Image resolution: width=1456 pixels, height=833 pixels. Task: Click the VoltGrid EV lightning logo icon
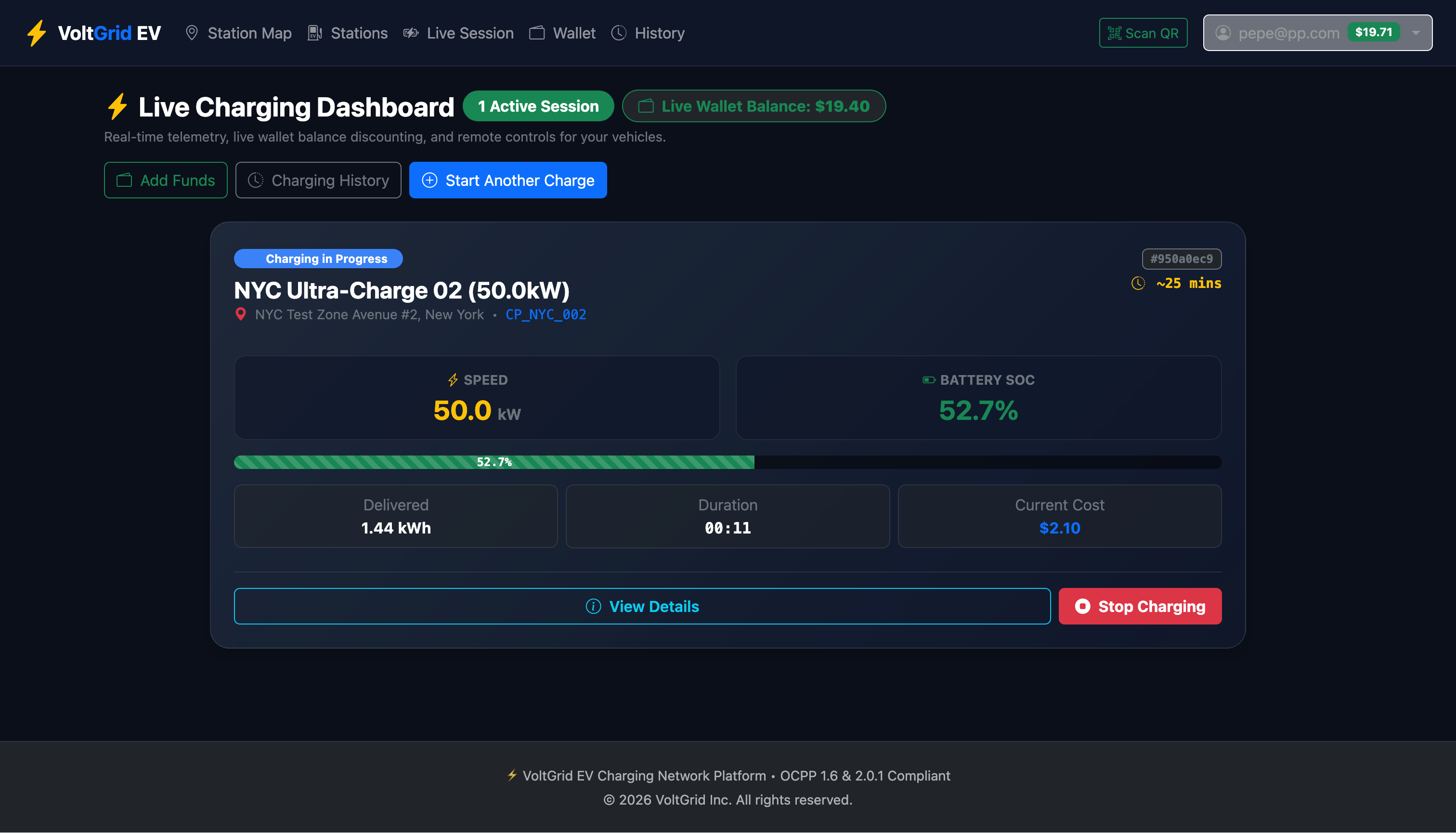[37, 33]
